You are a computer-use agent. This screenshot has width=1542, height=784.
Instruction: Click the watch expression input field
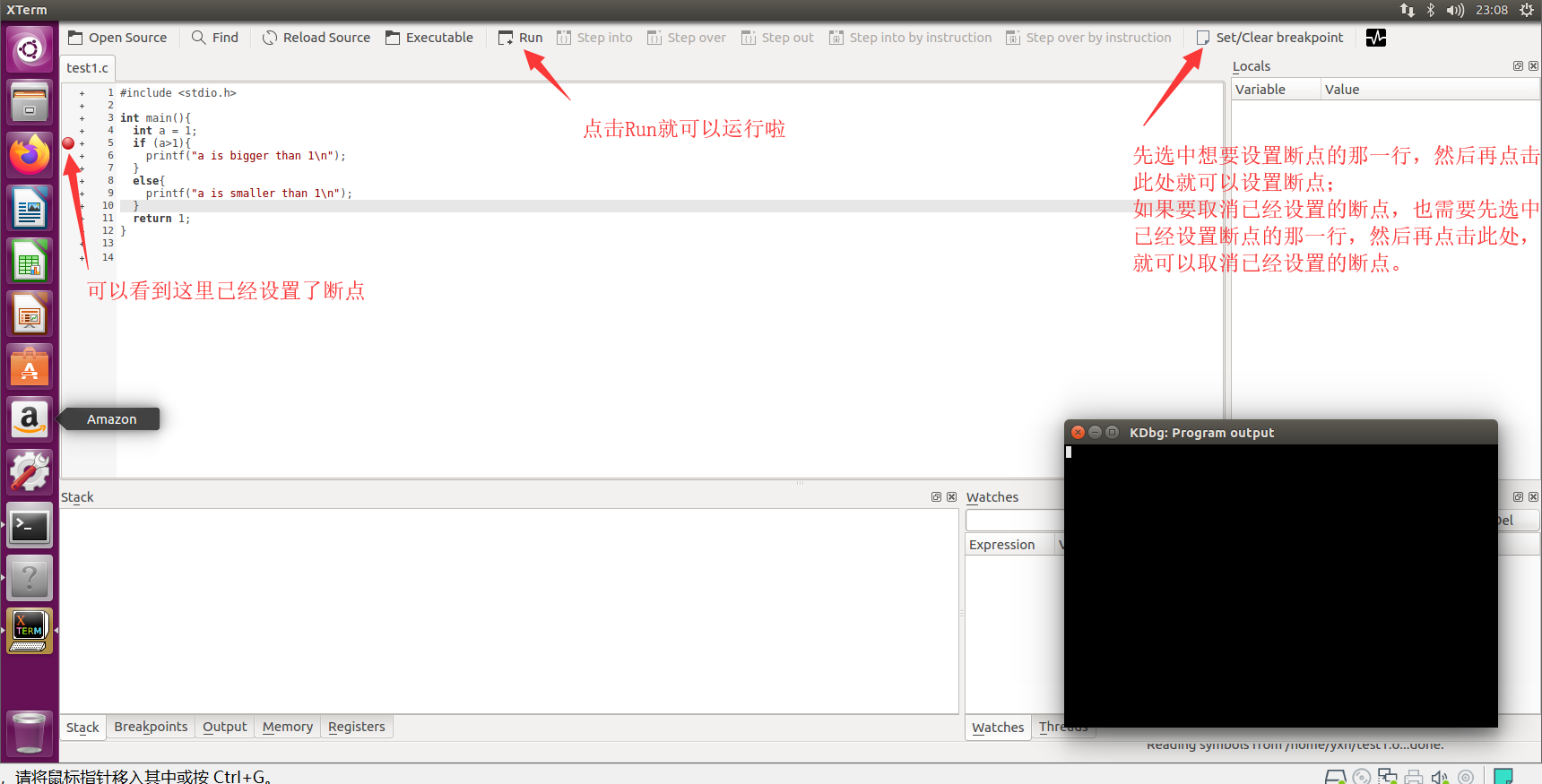[x=1015, y=521]
